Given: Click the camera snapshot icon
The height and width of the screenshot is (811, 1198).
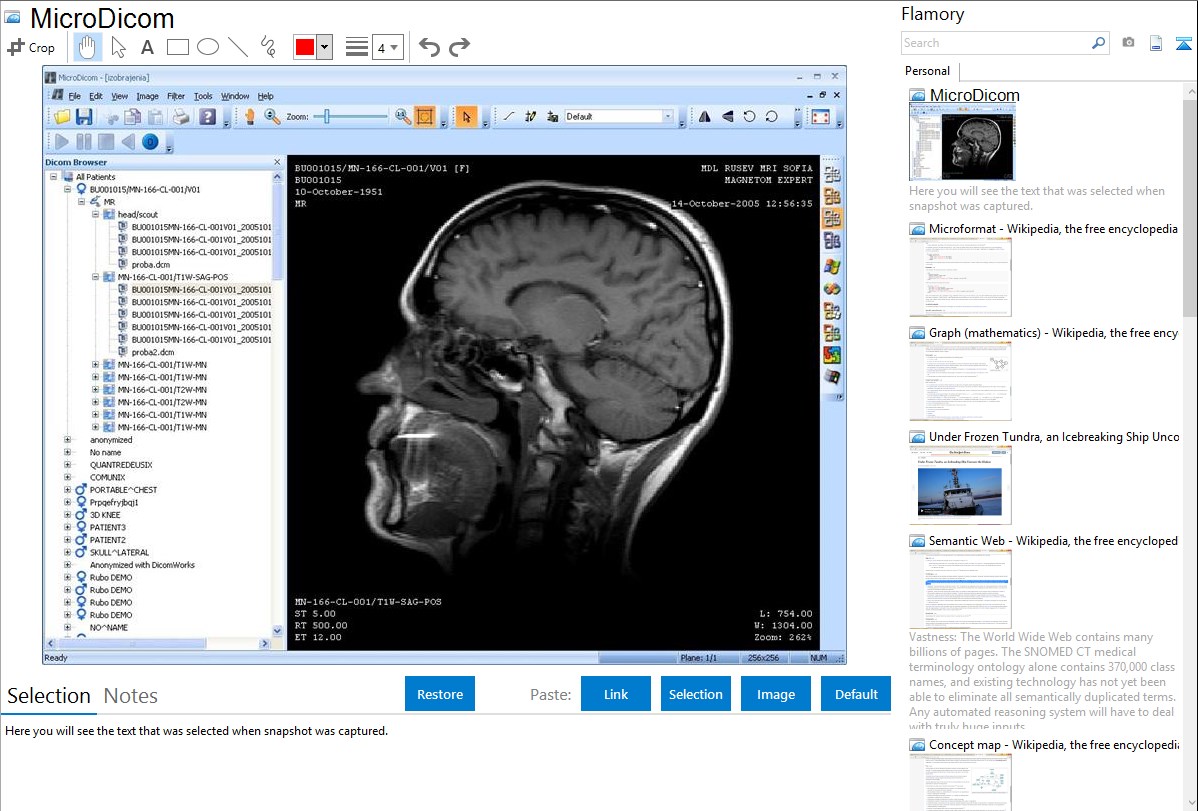Looking at the screenshot, I should point(1128,43).
